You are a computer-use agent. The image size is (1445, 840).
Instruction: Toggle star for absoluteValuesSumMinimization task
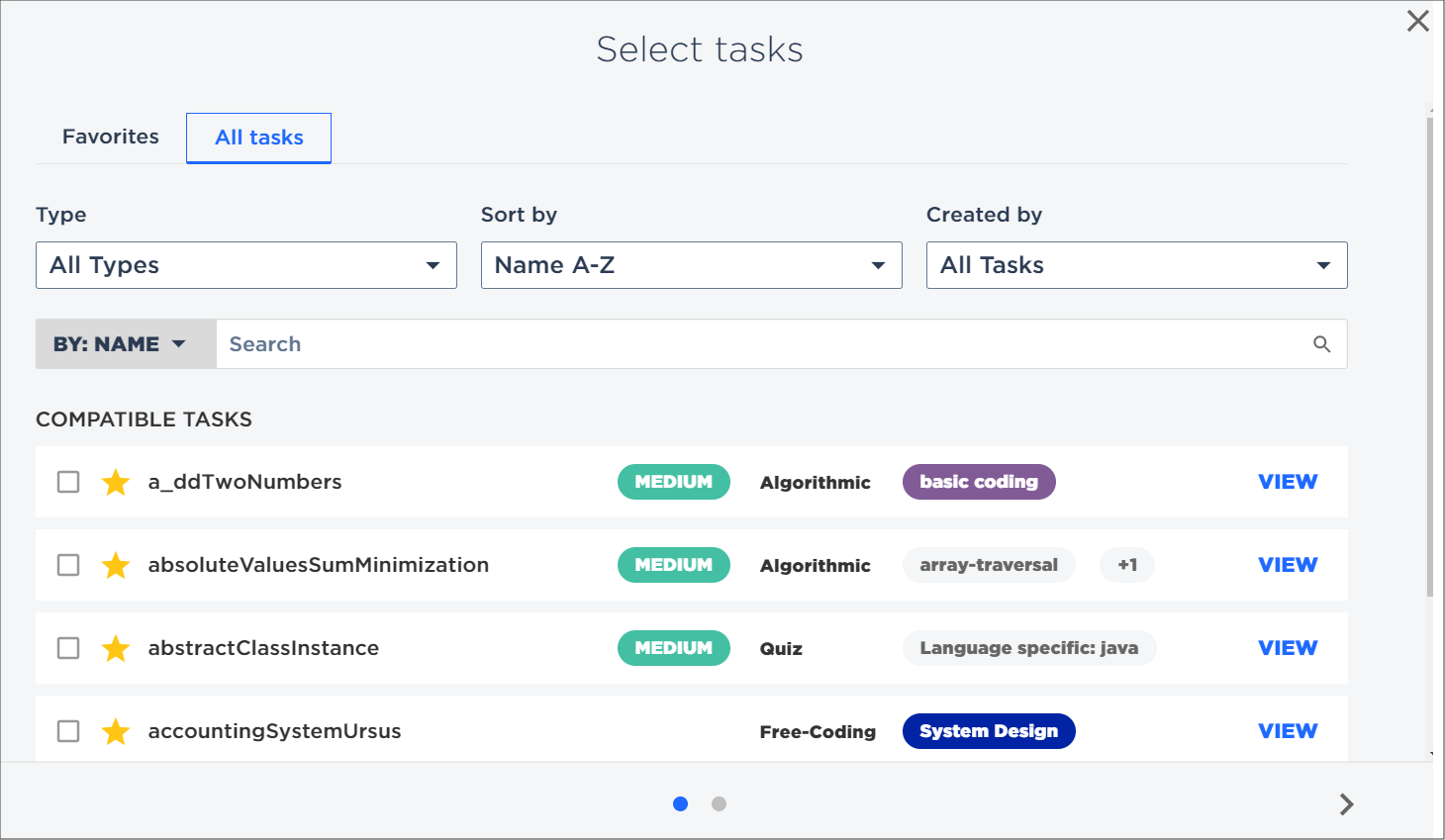[116, 565]
